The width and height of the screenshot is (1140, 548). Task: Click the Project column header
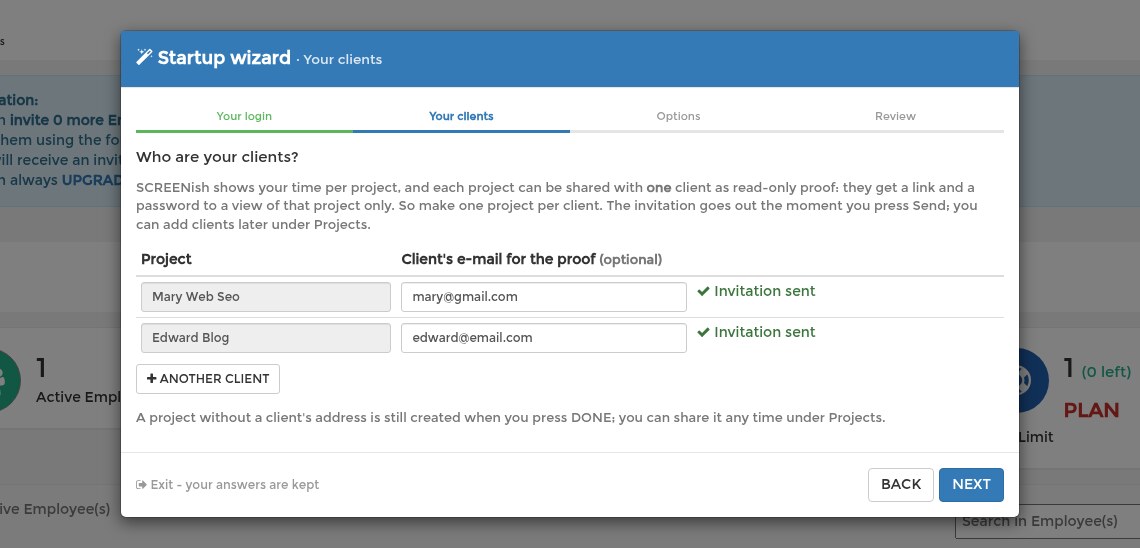tap(166, 259)
